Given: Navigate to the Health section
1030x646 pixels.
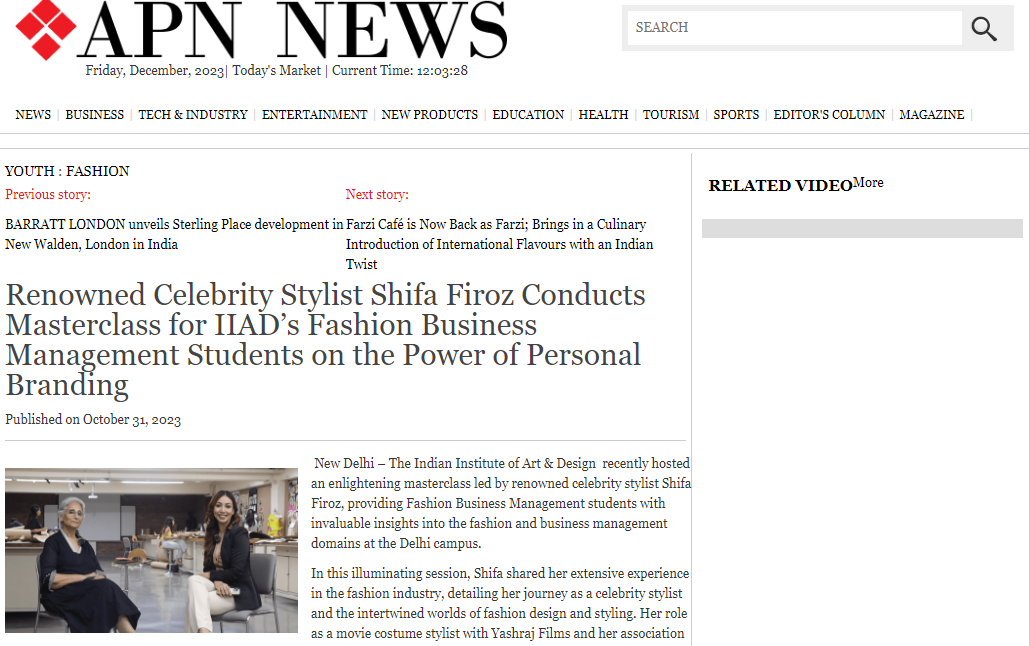Looking at the screenshot, I should (x=603, y=115).
